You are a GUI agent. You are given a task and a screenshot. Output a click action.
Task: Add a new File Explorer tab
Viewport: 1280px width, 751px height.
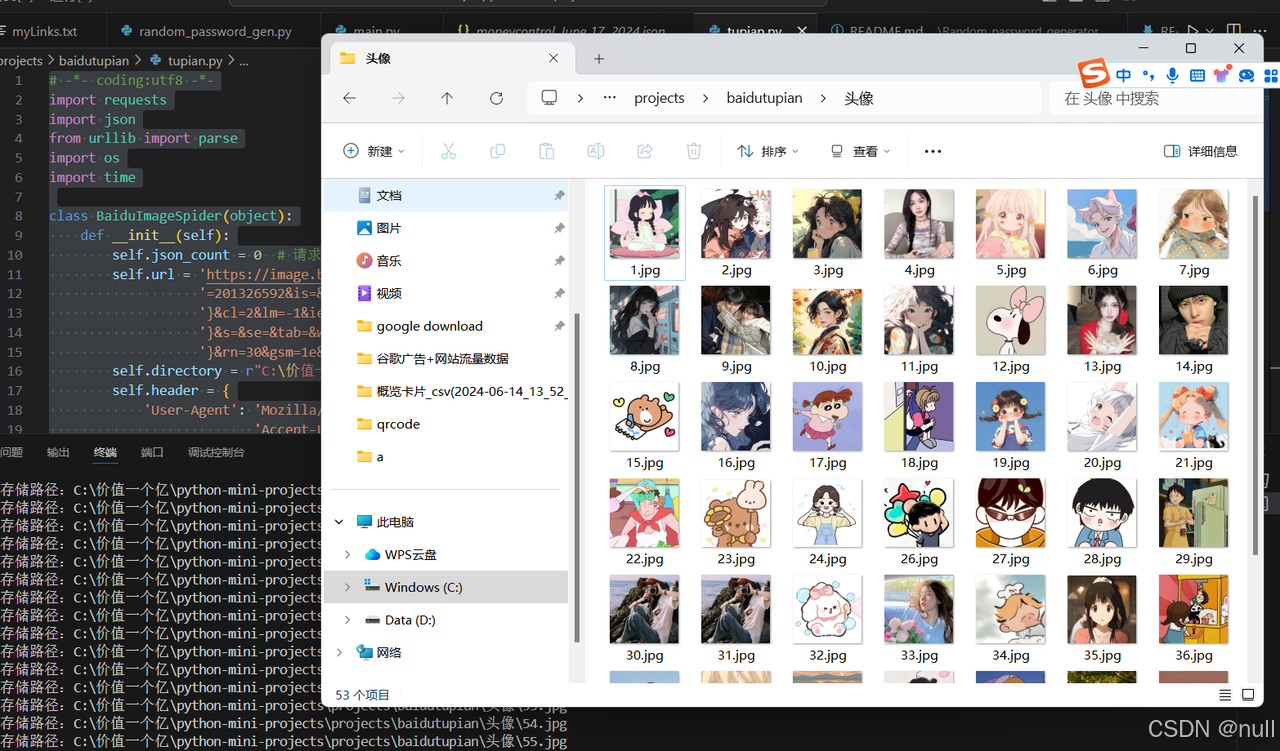pyautogui.click(x=599, y=58)
